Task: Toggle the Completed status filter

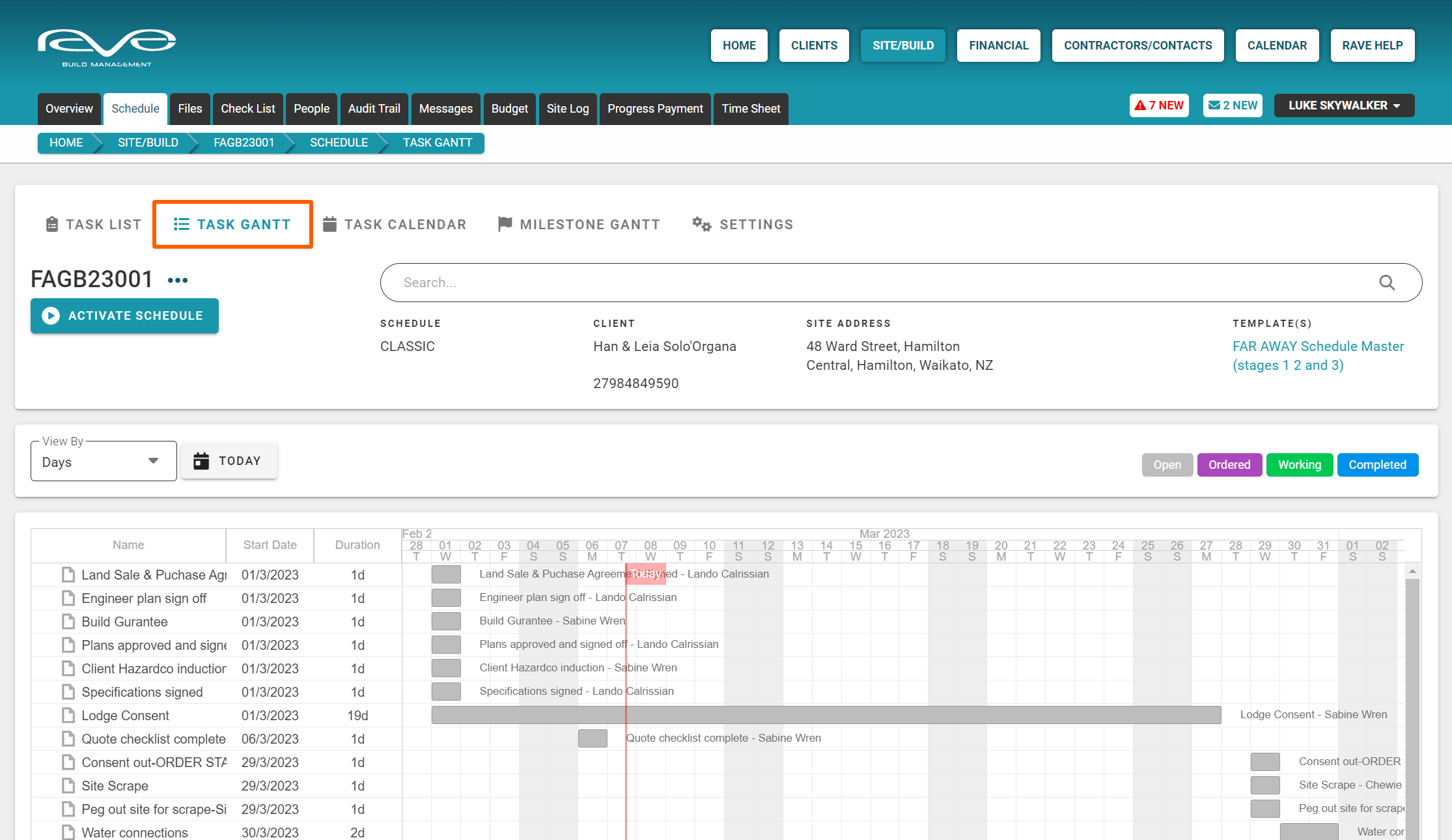Action: click(1377, 465)
